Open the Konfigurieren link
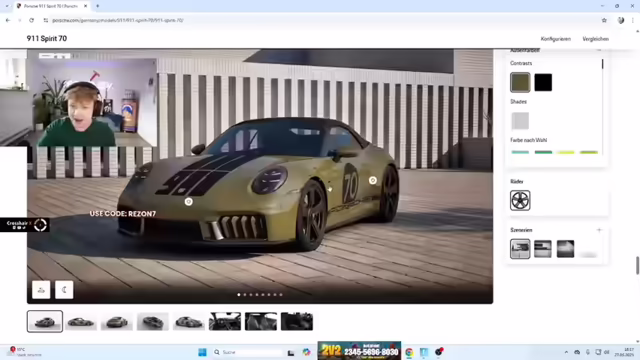The width and height of the screenshot is (640, 360). point(556,39)
